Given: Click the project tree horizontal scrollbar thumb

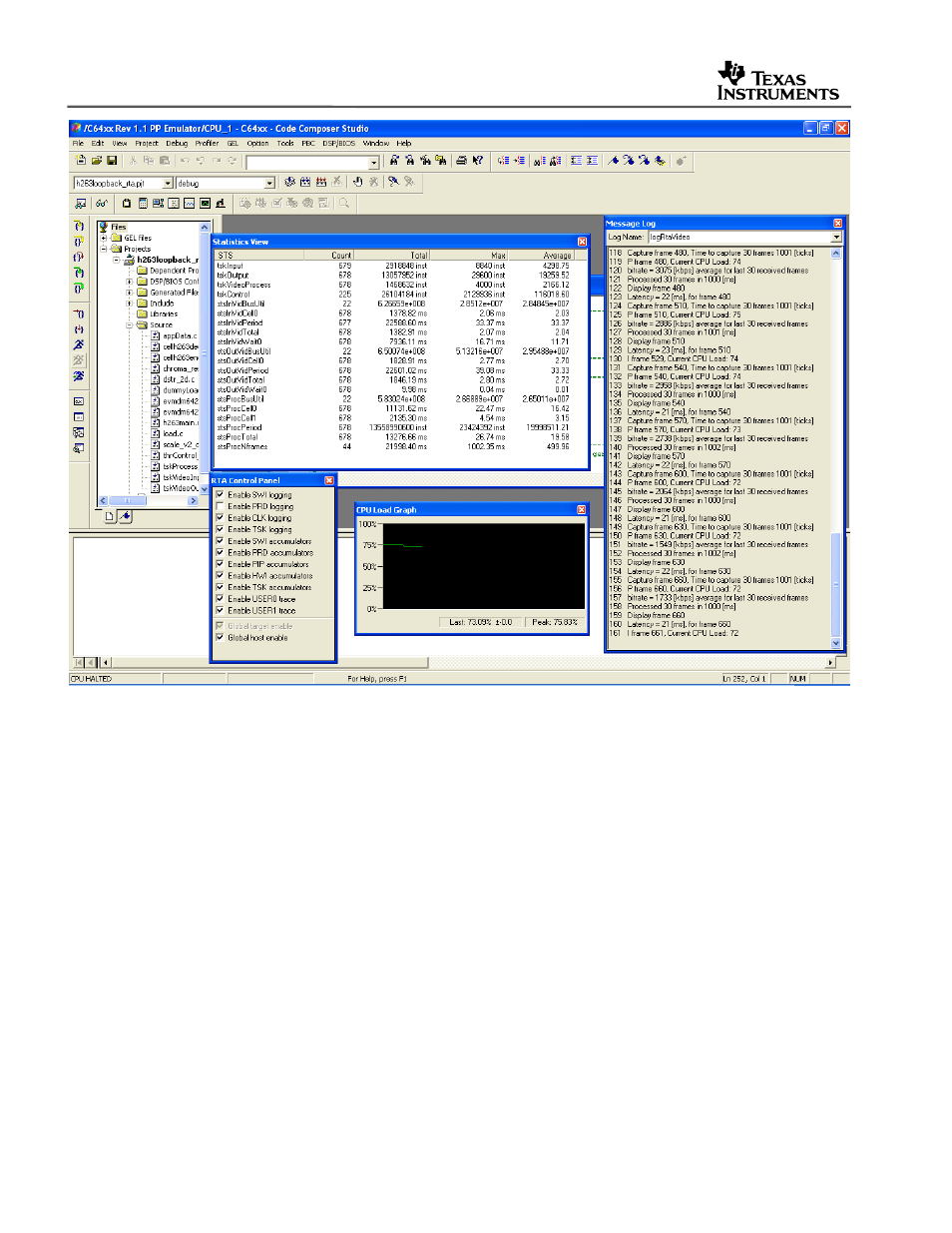Looking at the screenshot, I should (x=128, y=500).
